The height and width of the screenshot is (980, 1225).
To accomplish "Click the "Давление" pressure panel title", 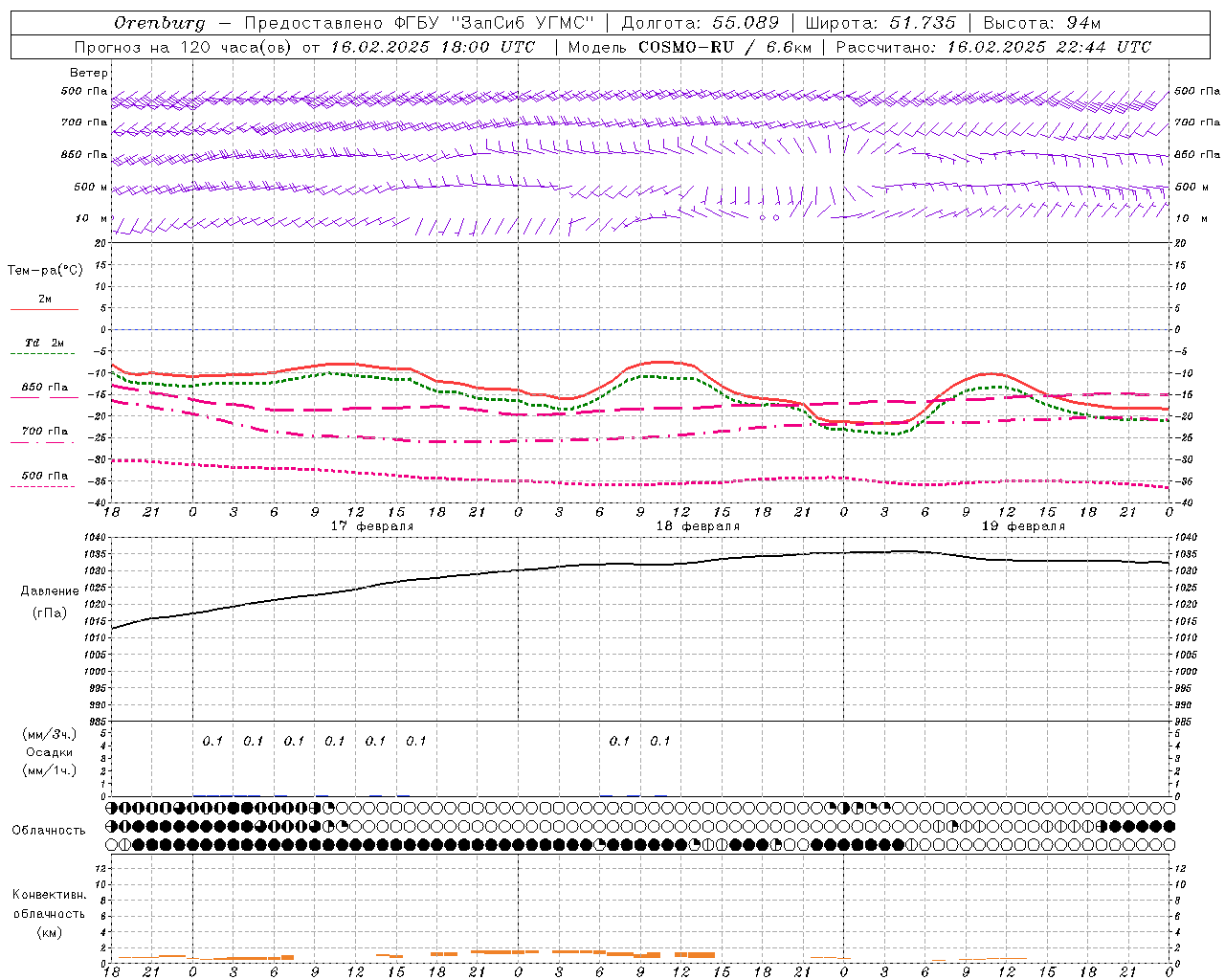I will coord(49,591).
